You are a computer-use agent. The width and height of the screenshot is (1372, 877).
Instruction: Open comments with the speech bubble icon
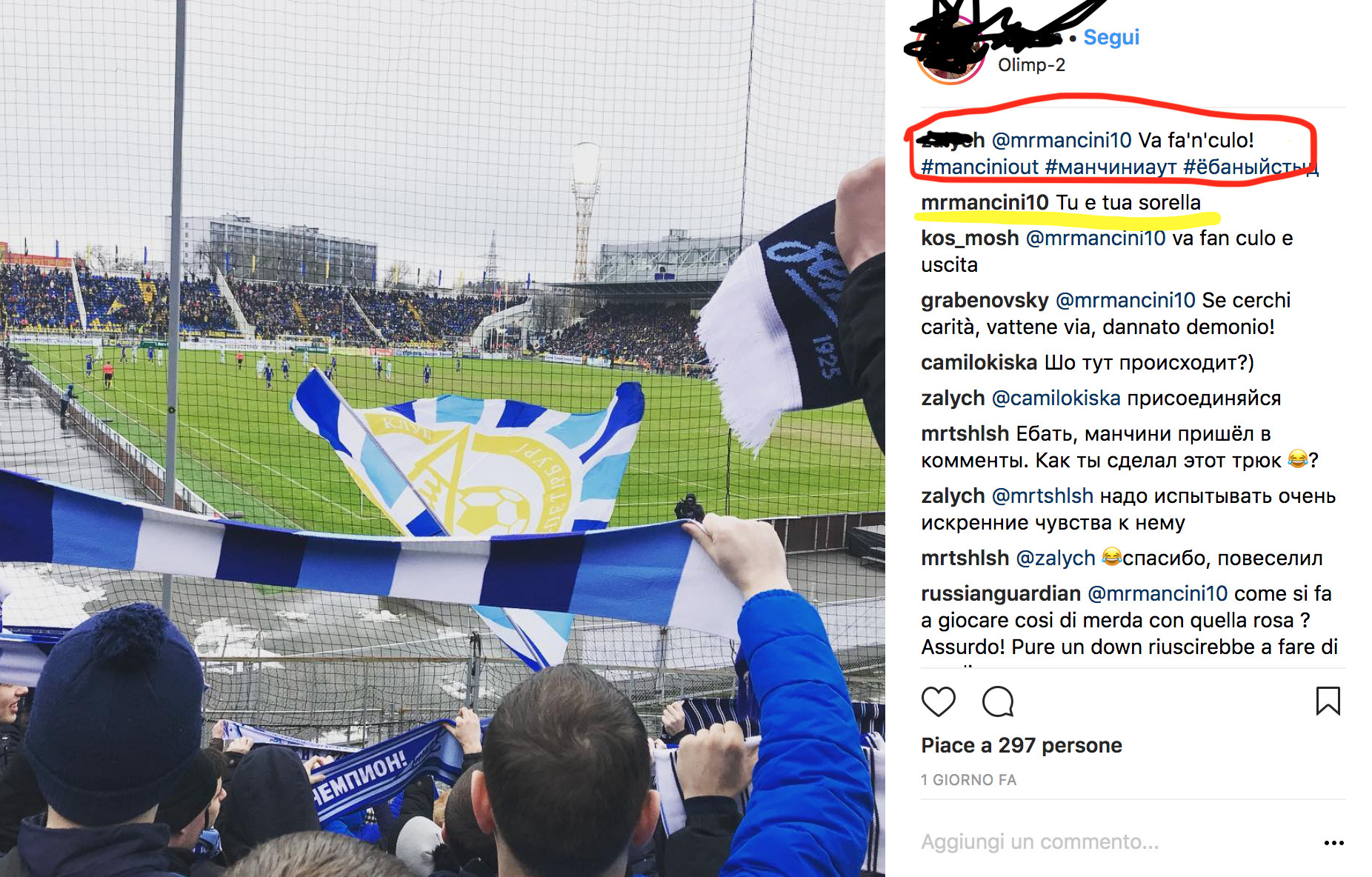998,701
